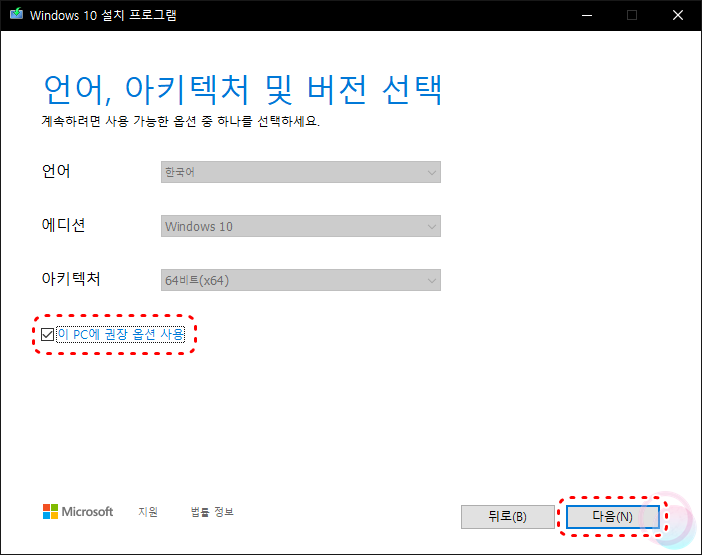Image resolution: width=702 pixels, height=555 pixels.
Task: Click the maximize button in the title bar
Action: [x=632, y=15]
